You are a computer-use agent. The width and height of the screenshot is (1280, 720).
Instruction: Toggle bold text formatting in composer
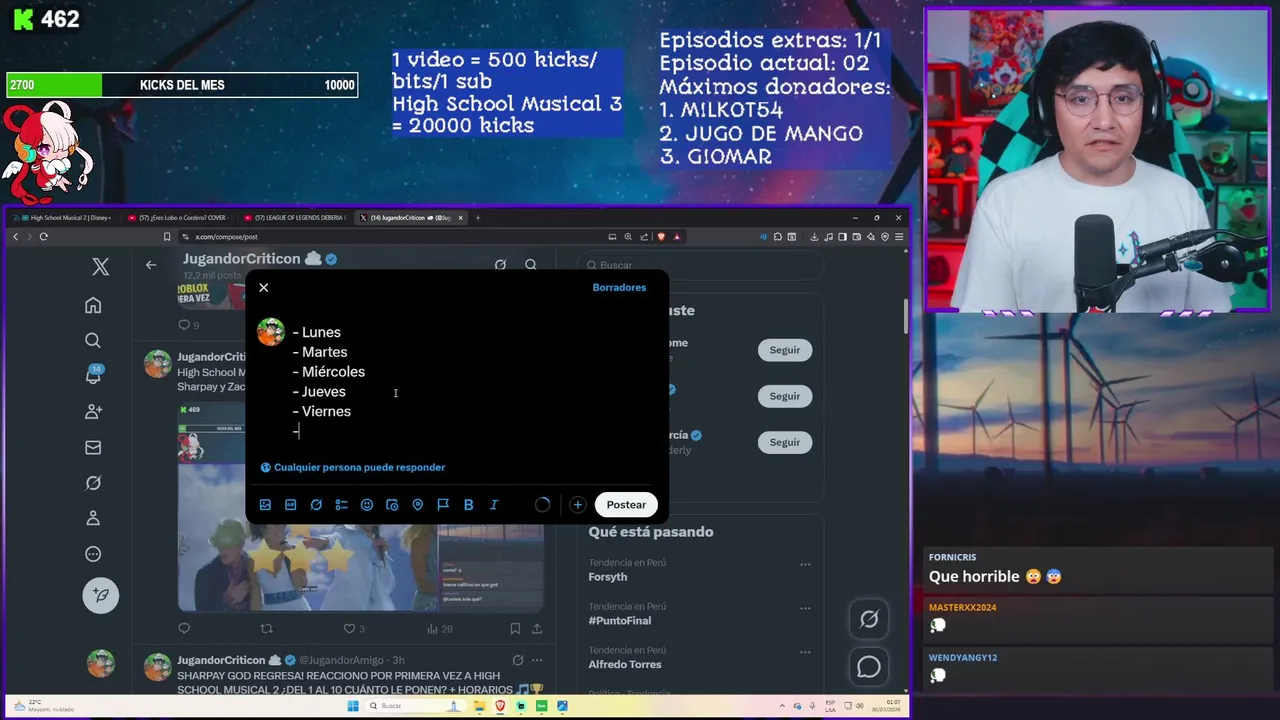pos(468,505)
